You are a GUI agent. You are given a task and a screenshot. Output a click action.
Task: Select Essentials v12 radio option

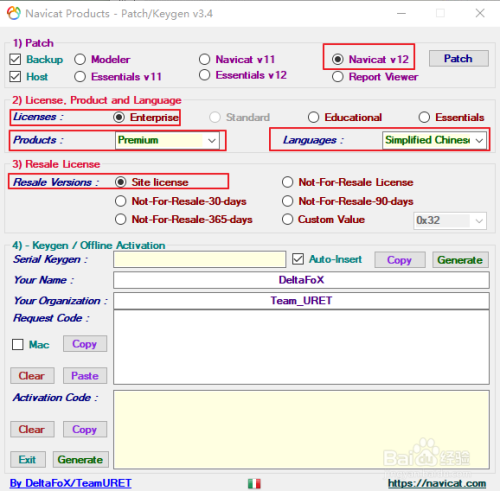click(204, 75)
